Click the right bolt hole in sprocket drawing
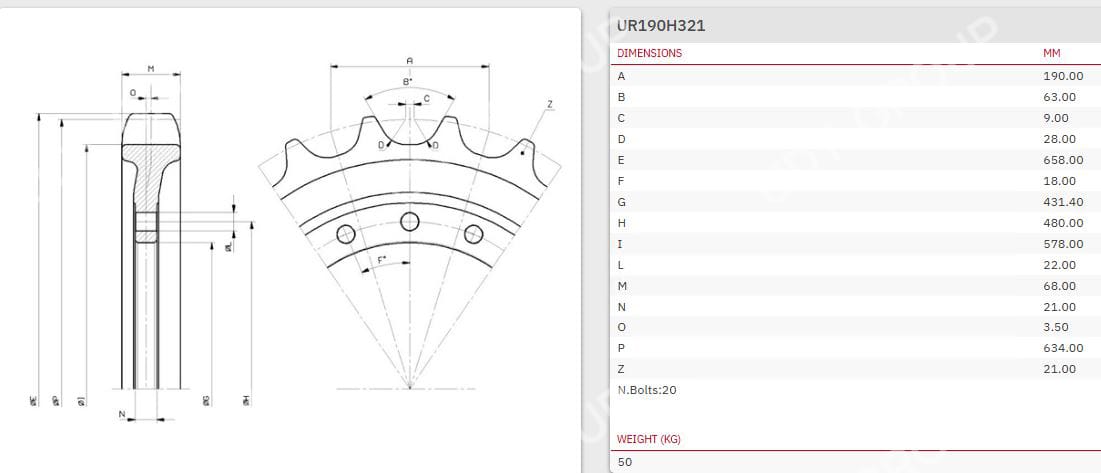 (x=473, y=234)
